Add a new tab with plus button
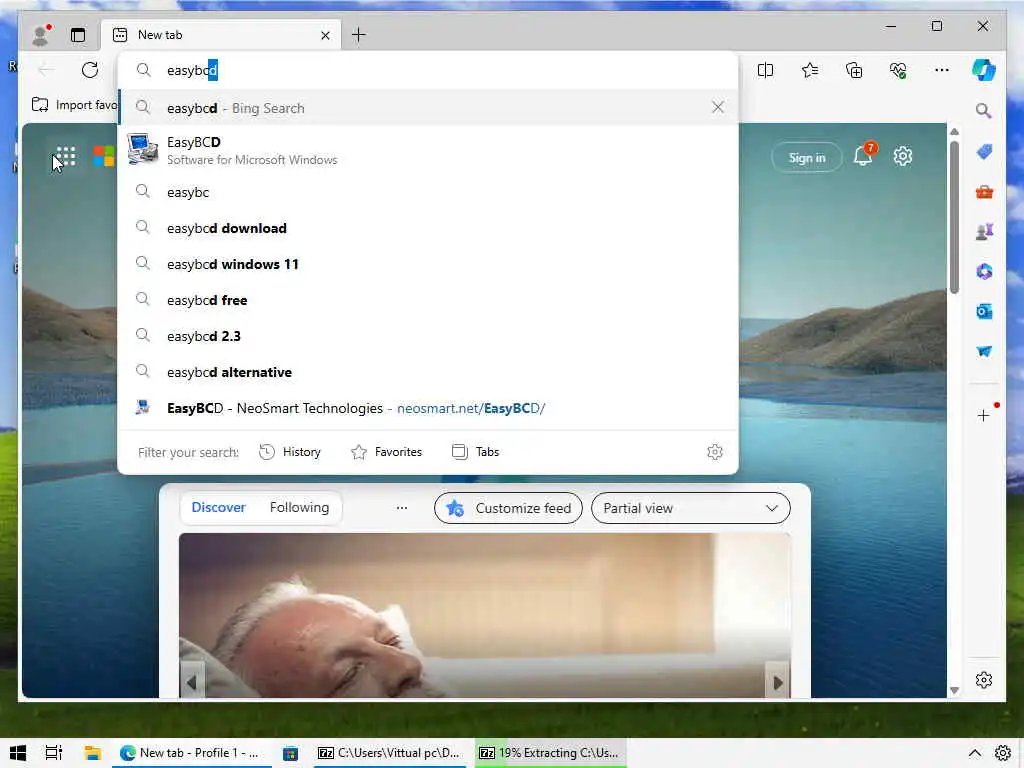 (359, 35)
